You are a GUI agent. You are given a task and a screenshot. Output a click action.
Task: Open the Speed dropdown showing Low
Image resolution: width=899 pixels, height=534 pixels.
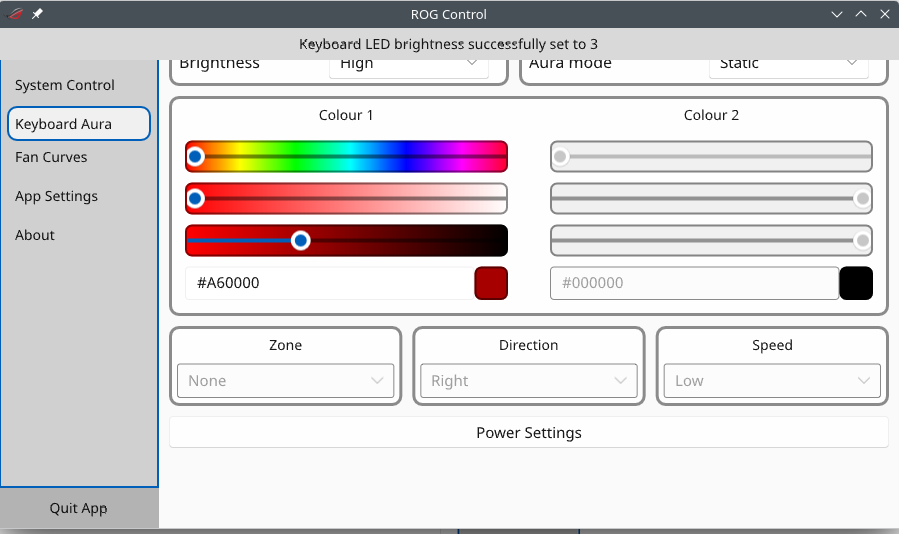[771, 381]
